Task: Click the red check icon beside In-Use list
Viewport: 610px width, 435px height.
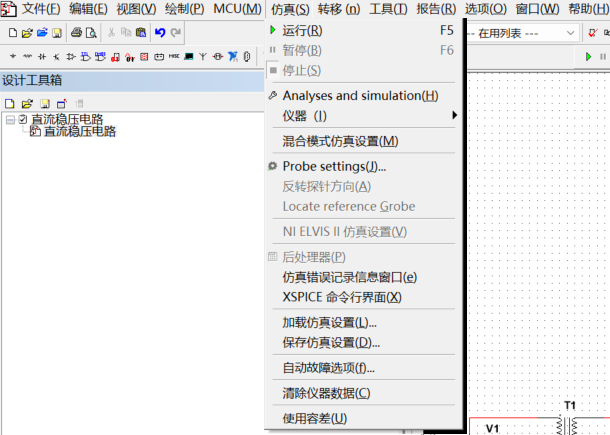Action: [592, 33]
